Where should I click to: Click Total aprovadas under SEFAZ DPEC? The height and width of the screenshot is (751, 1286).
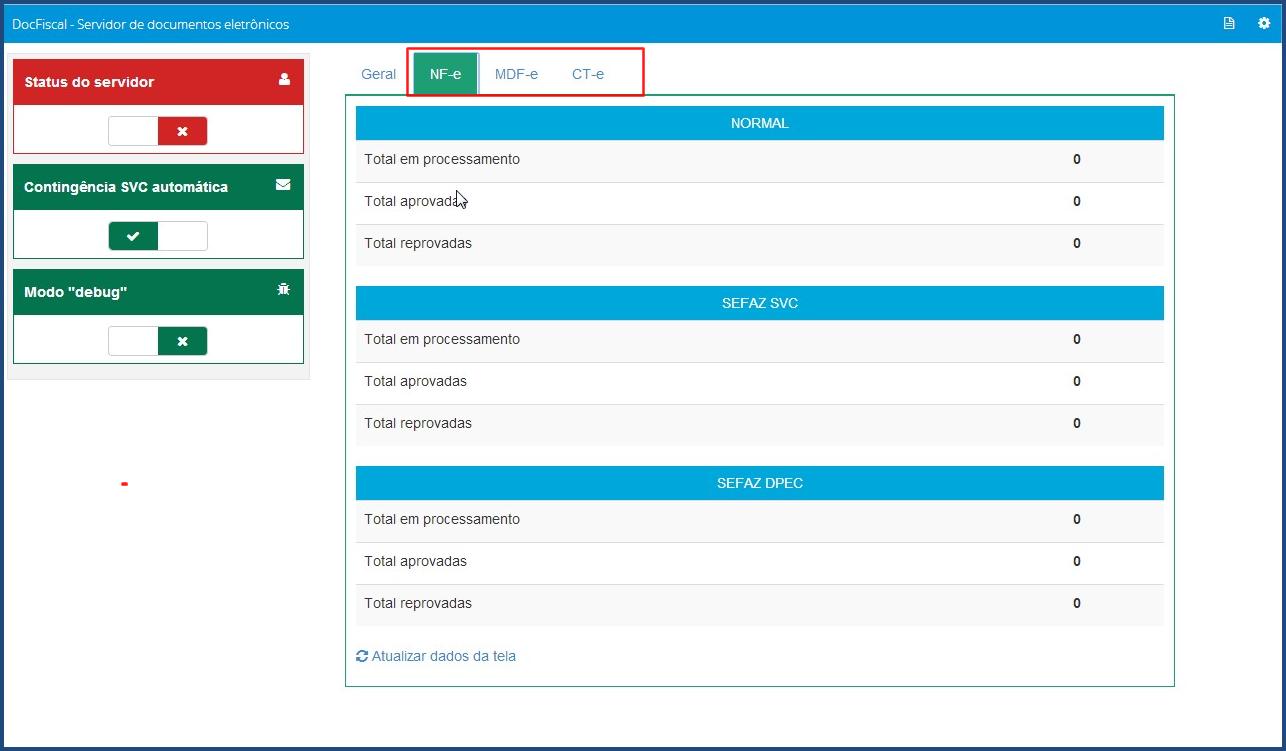tap(415, 561)
